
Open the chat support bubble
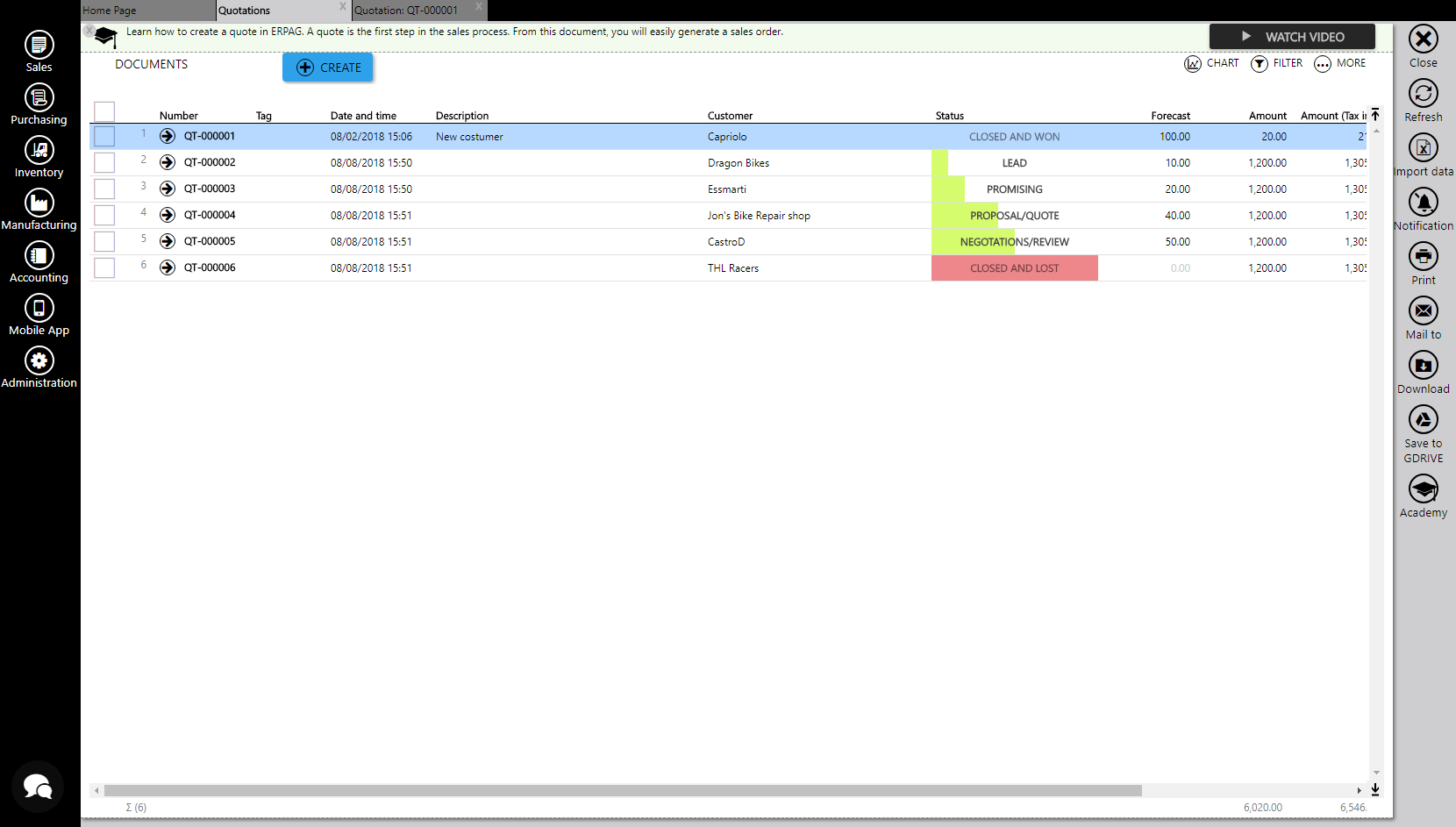(x=38, y=787)
